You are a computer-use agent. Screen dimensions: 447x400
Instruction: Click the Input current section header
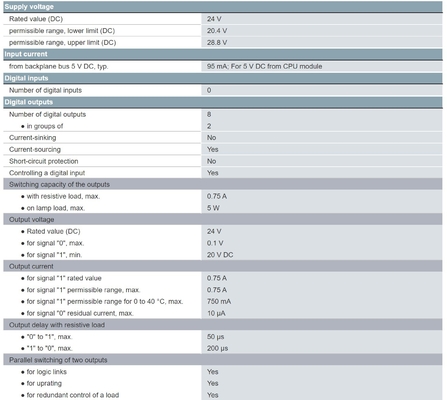(x=223, y=54)
